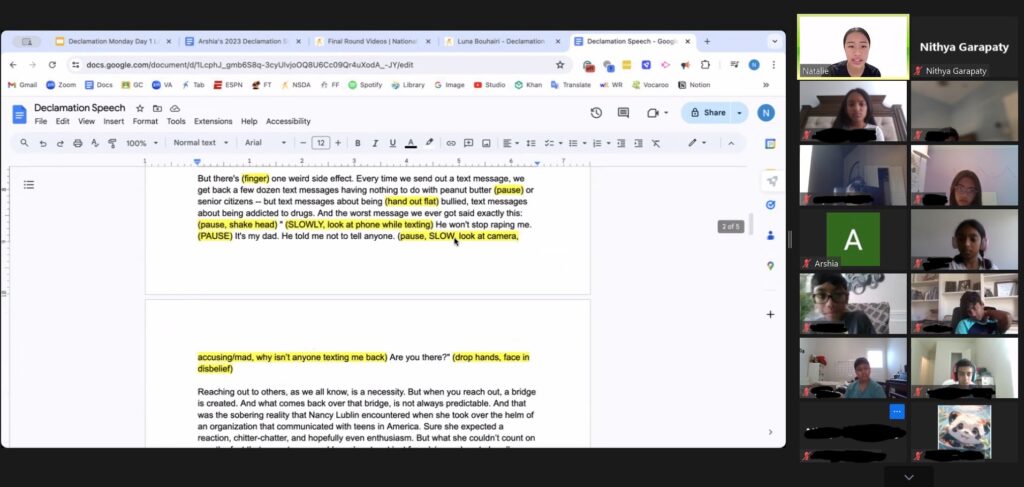This screenshot has height=487, width=1024.
Task: Star the Declaration Speech document
Action: click(140, 108)
